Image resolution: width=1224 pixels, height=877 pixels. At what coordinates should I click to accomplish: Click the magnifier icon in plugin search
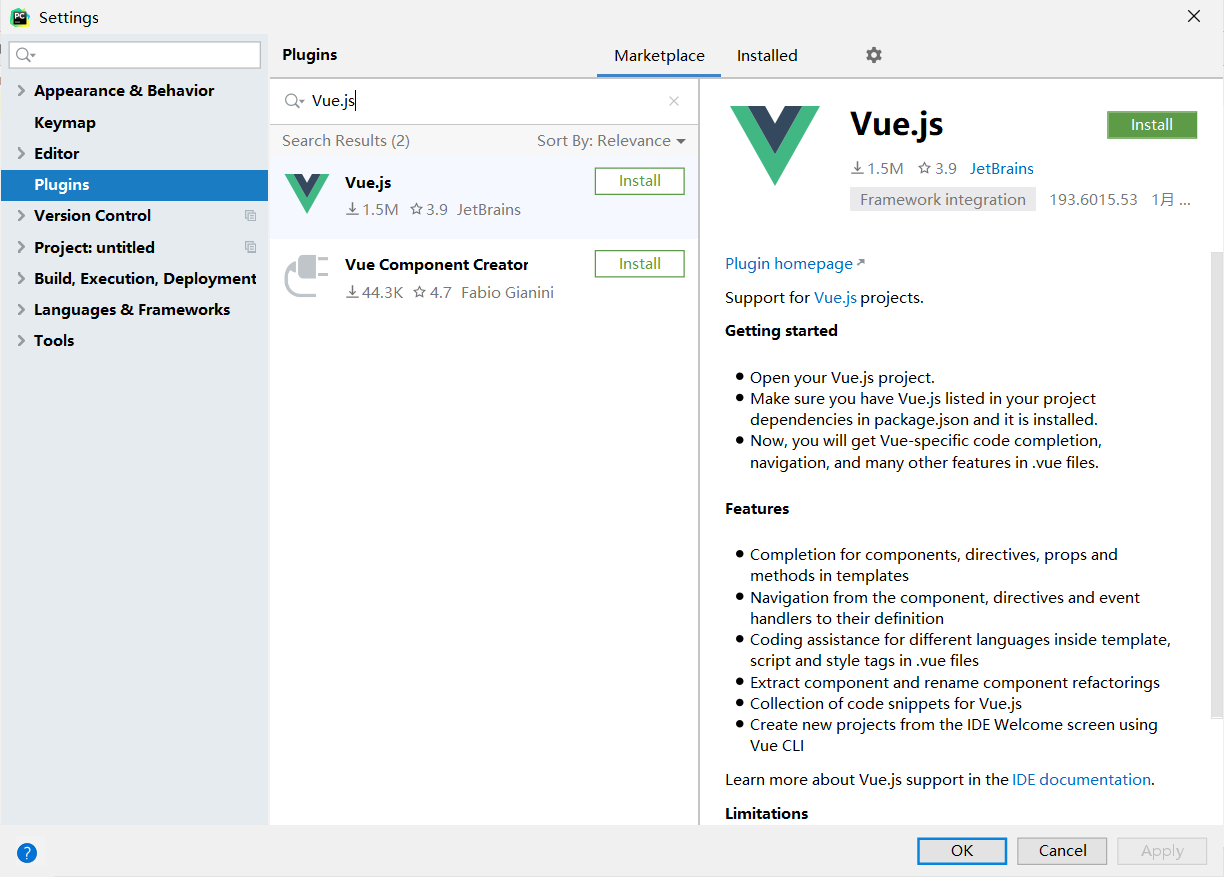point(294,101)
